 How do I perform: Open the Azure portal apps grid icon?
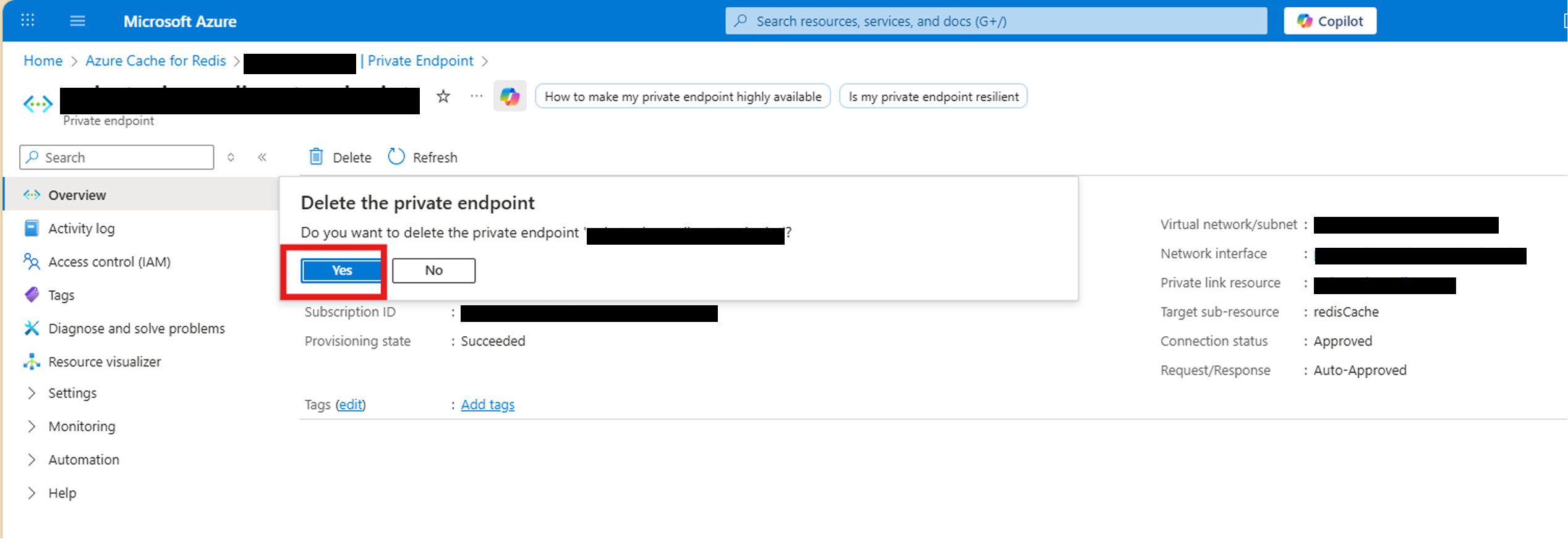pos(28,20)
